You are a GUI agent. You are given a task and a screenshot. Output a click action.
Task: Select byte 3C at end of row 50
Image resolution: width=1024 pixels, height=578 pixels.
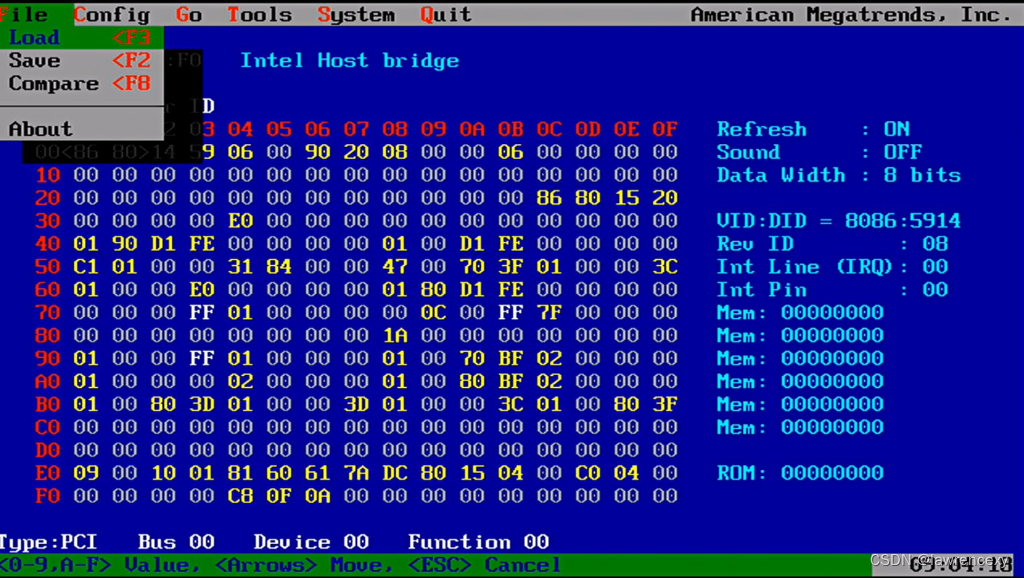[x=665, y=266]
